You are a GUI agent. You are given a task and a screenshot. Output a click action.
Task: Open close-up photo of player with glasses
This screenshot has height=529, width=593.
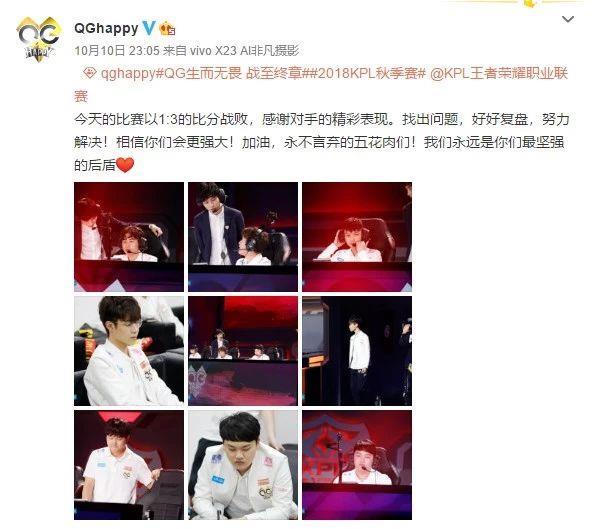129,351
